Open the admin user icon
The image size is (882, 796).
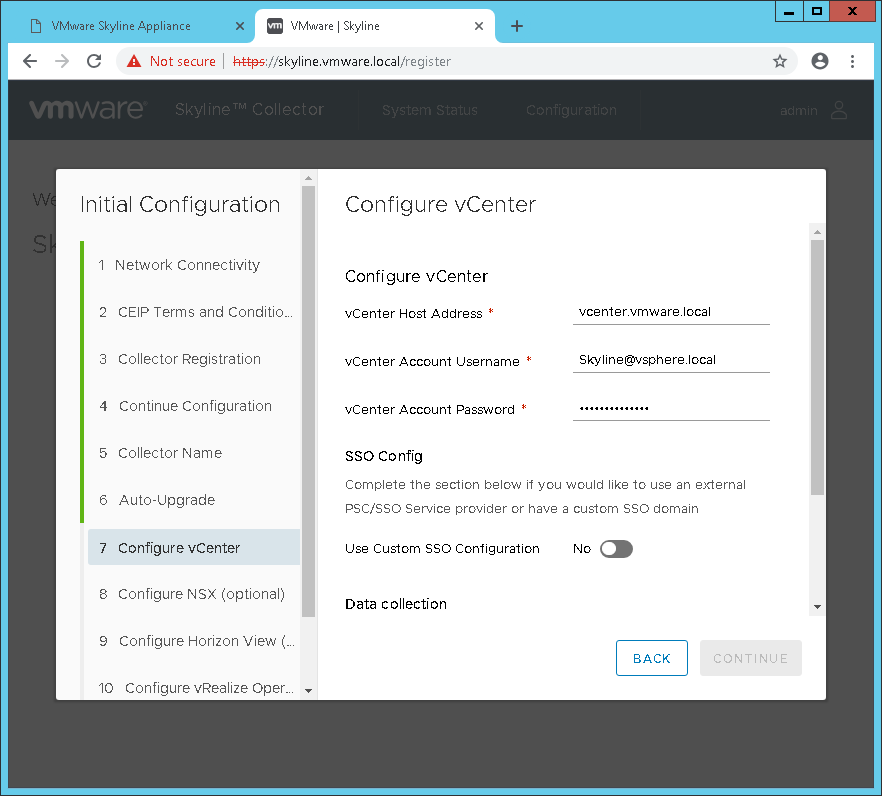839,110
